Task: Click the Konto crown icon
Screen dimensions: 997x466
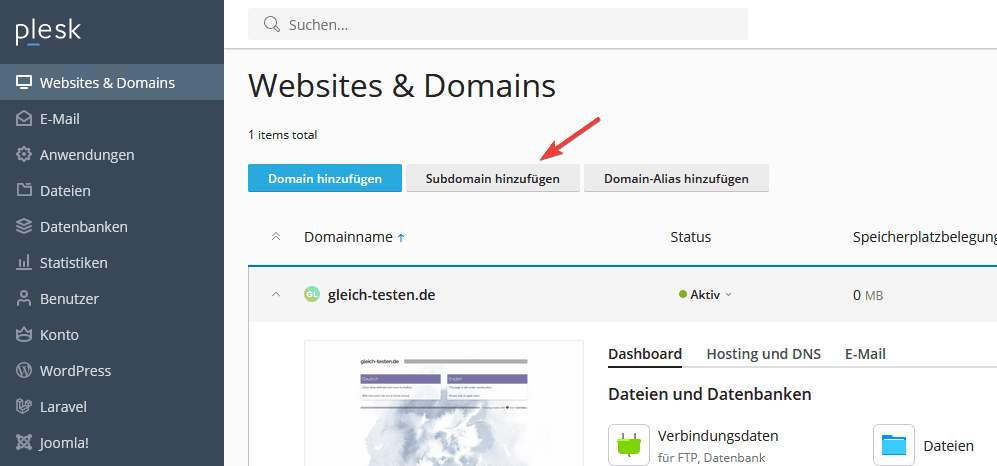Action: (24, 334)
